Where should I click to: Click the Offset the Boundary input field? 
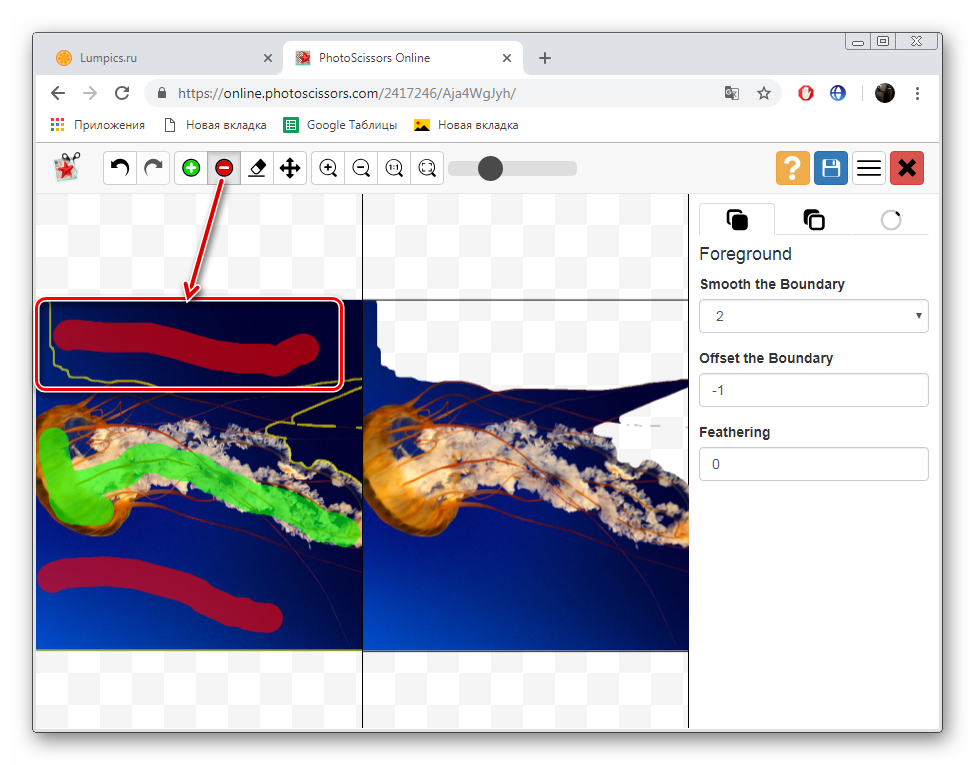pyautogui.click(x=813, y=390)
